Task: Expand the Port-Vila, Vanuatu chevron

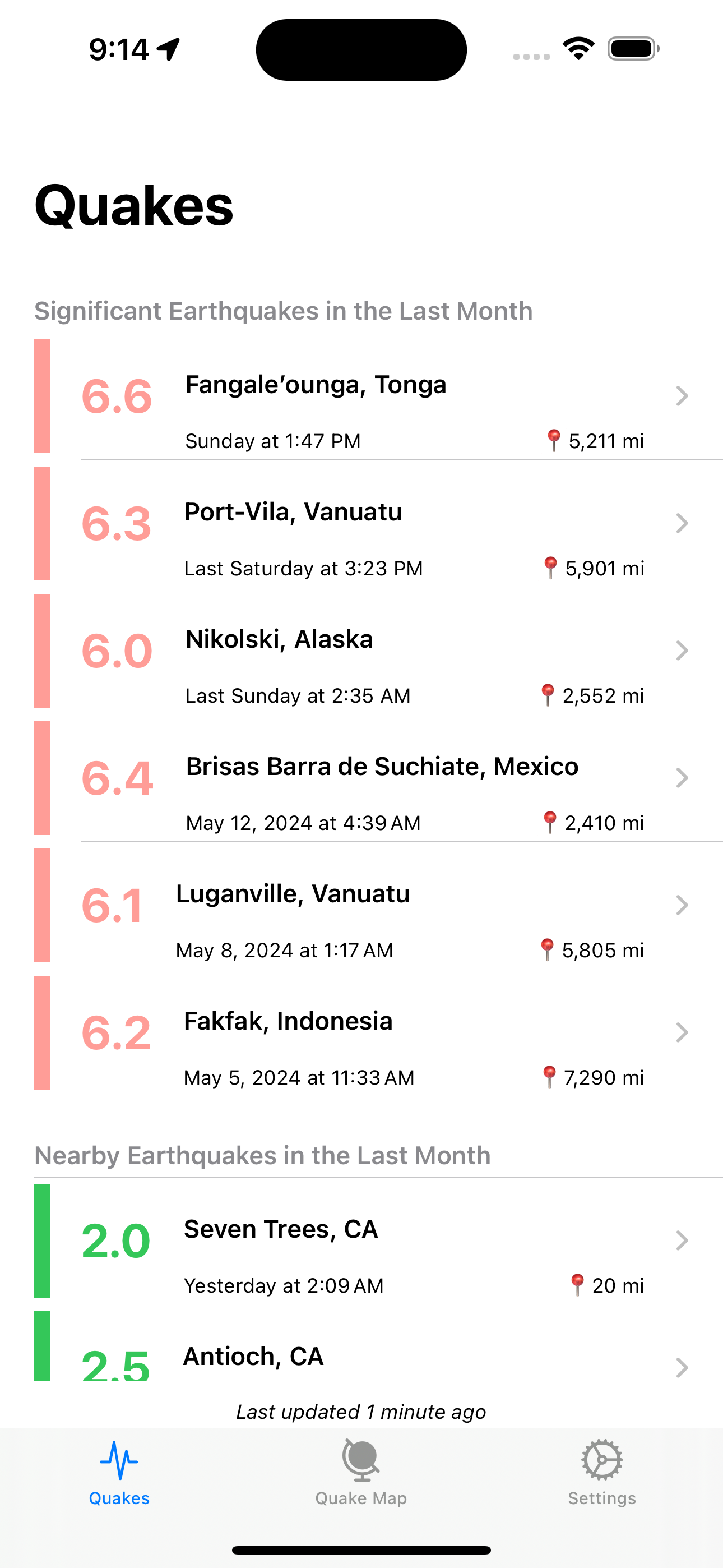Action: click(682, 523)
